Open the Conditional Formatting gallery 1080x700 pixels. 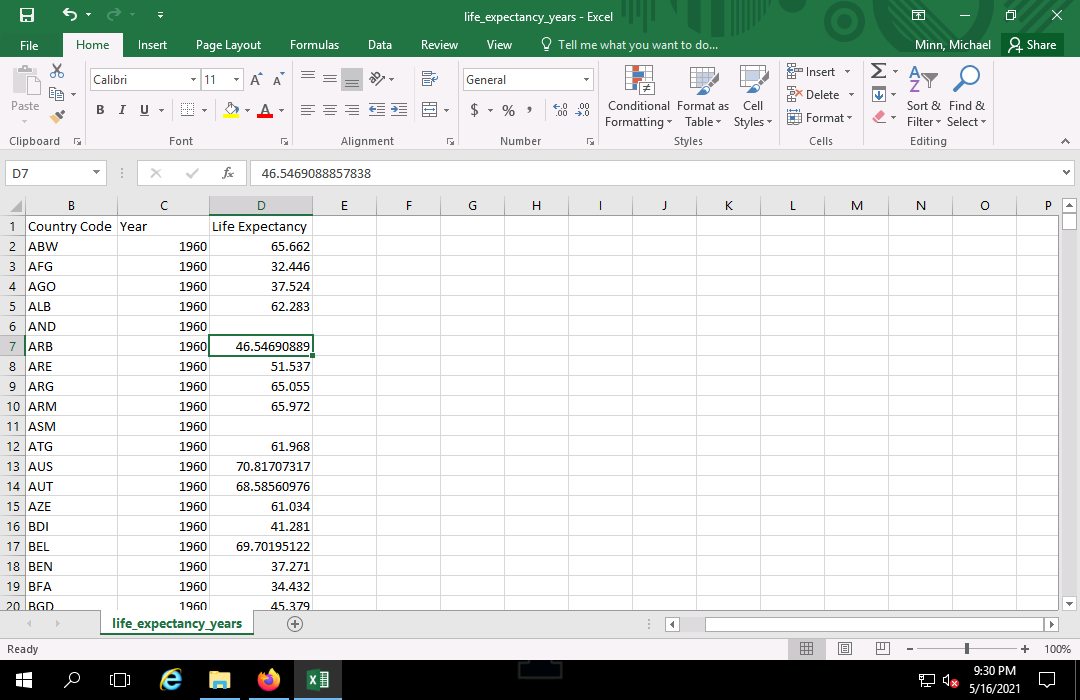tap(638, 96)
